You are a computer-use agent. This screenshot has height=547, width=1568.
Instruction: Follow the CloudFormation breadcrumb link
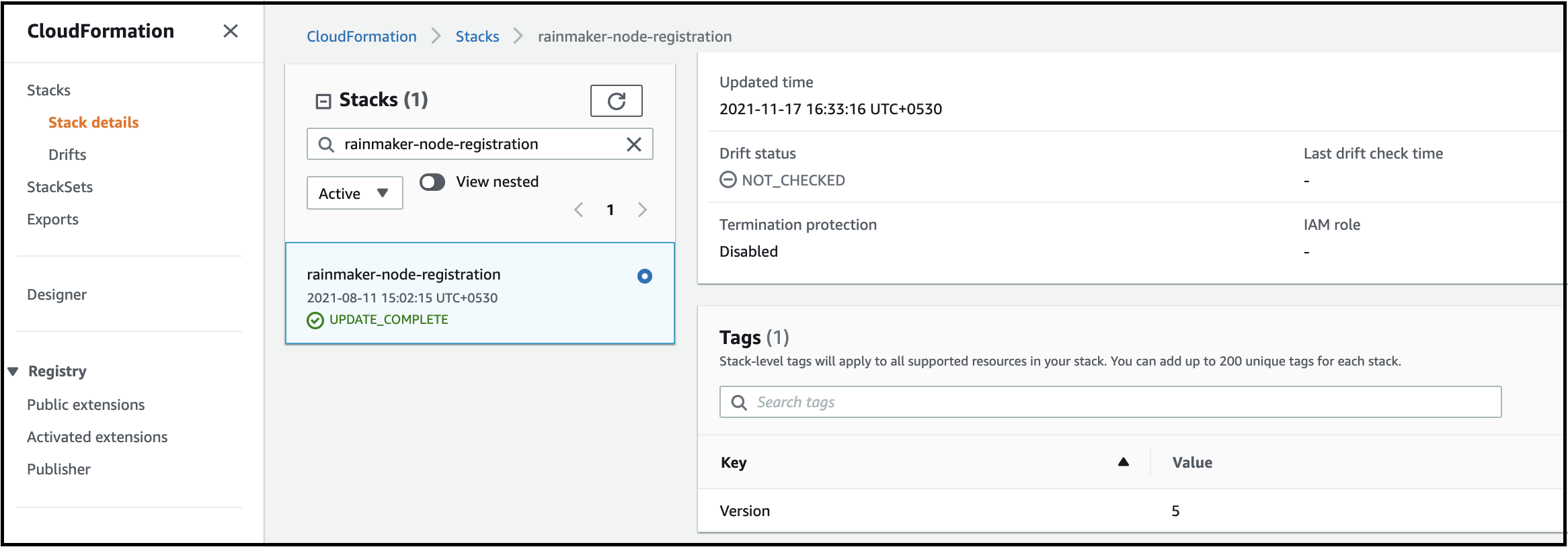point(361,36)
